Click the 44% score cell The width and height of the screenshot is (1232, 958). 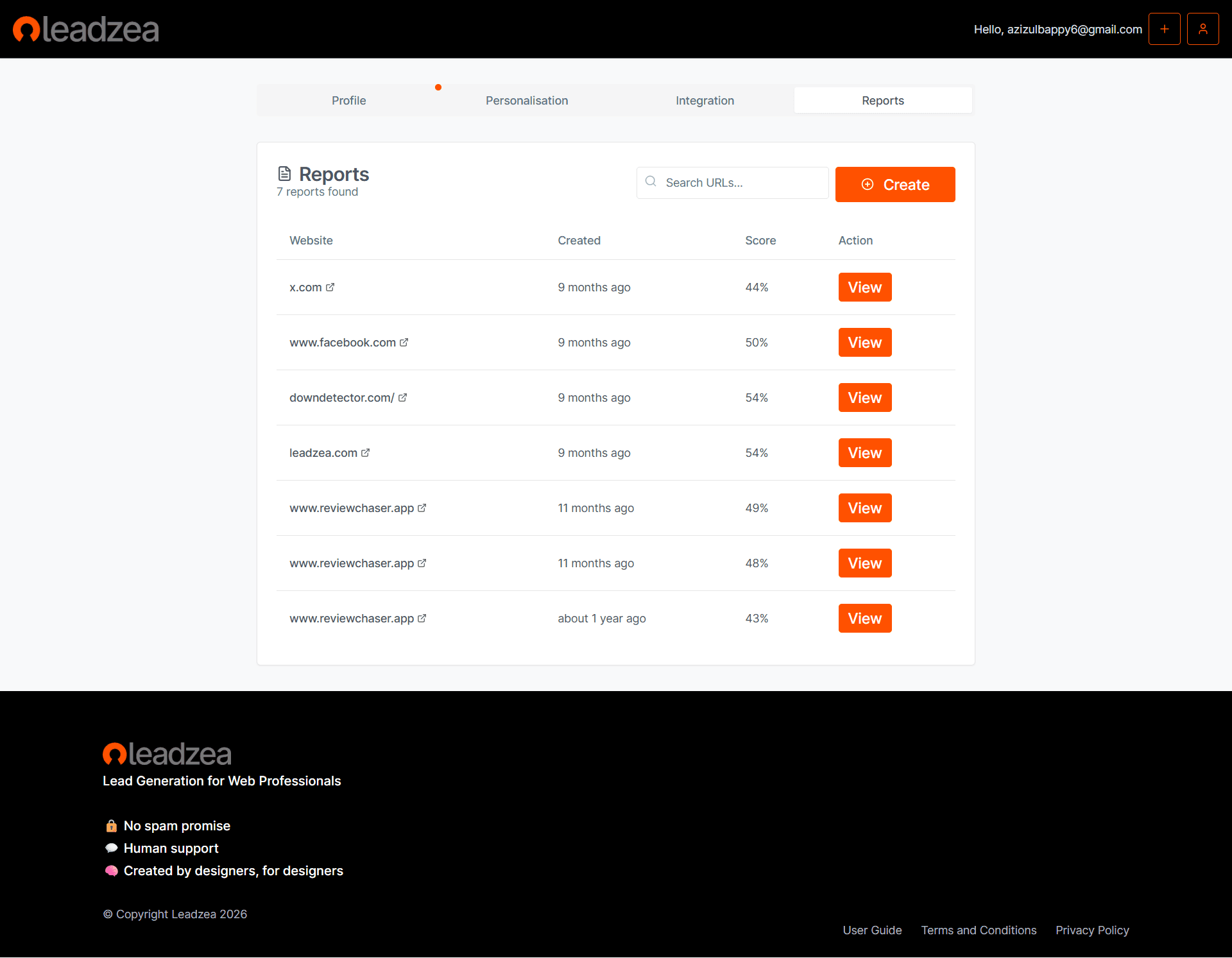tap(757, 287)
